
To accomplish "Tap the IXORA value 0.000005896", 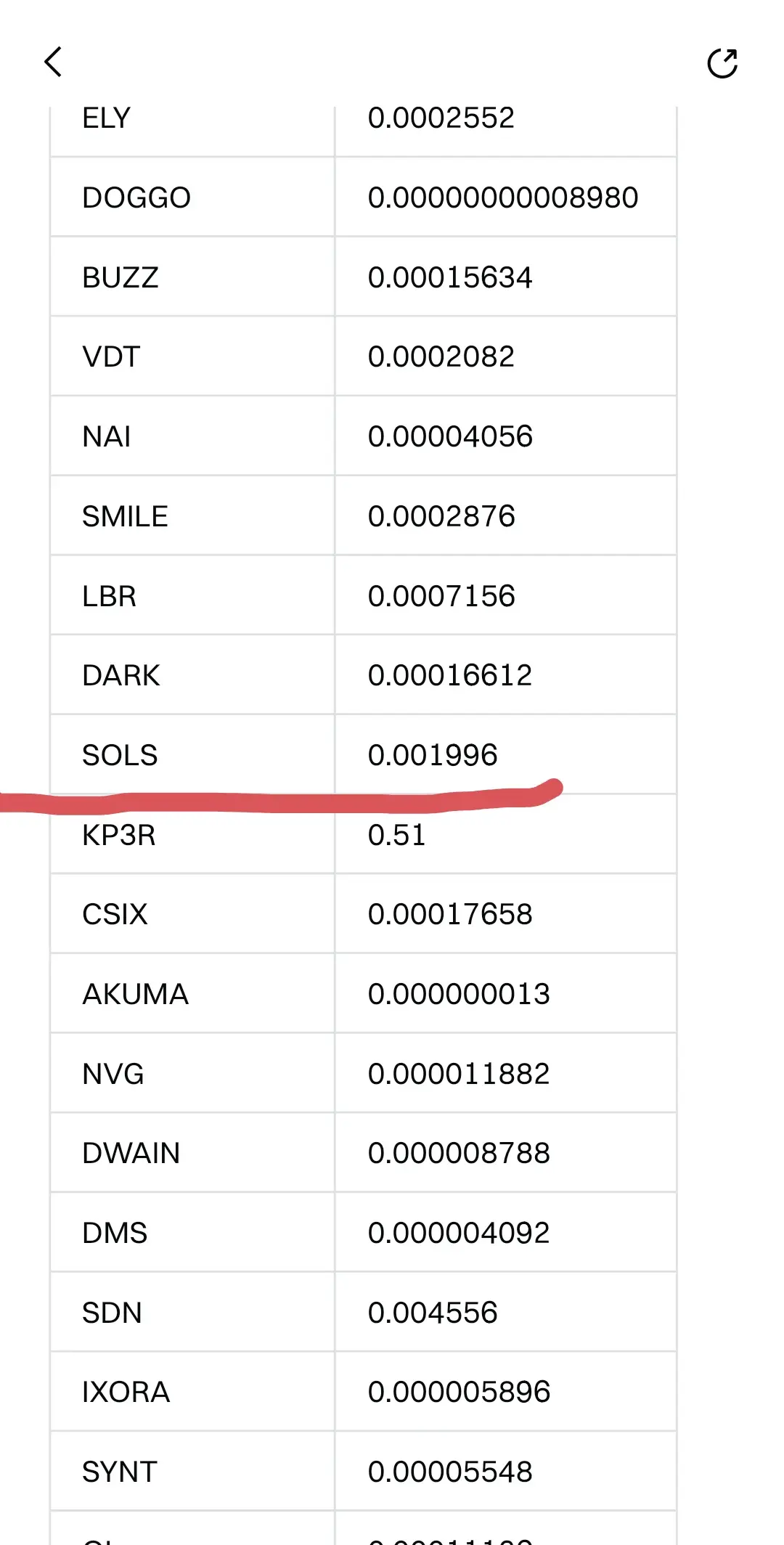I will pyautogui.click(x=459, y=1392).
